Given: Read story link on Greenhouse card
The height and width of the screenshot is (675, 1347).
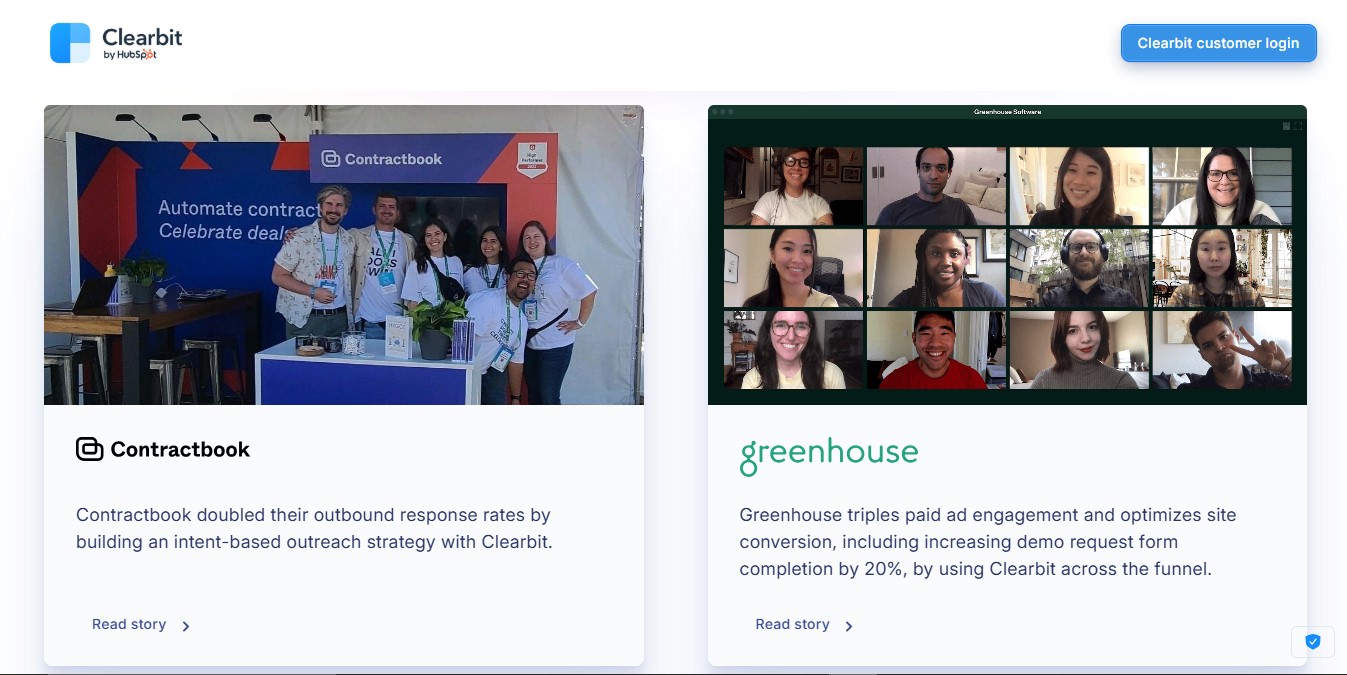Looking at the screenshot, I should tap(793, 624).
